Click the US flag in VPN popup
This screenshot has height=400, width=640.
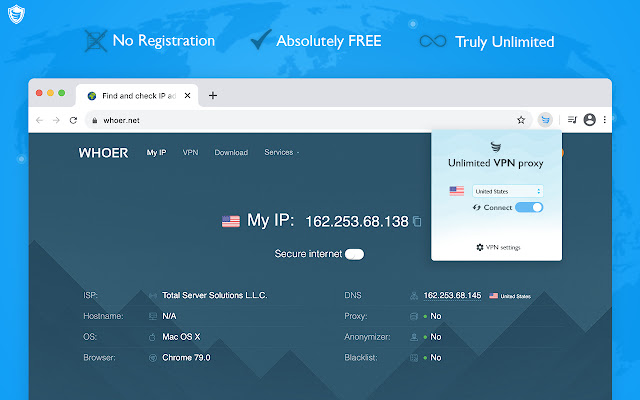pyautogui.click(x=457, y=191)
